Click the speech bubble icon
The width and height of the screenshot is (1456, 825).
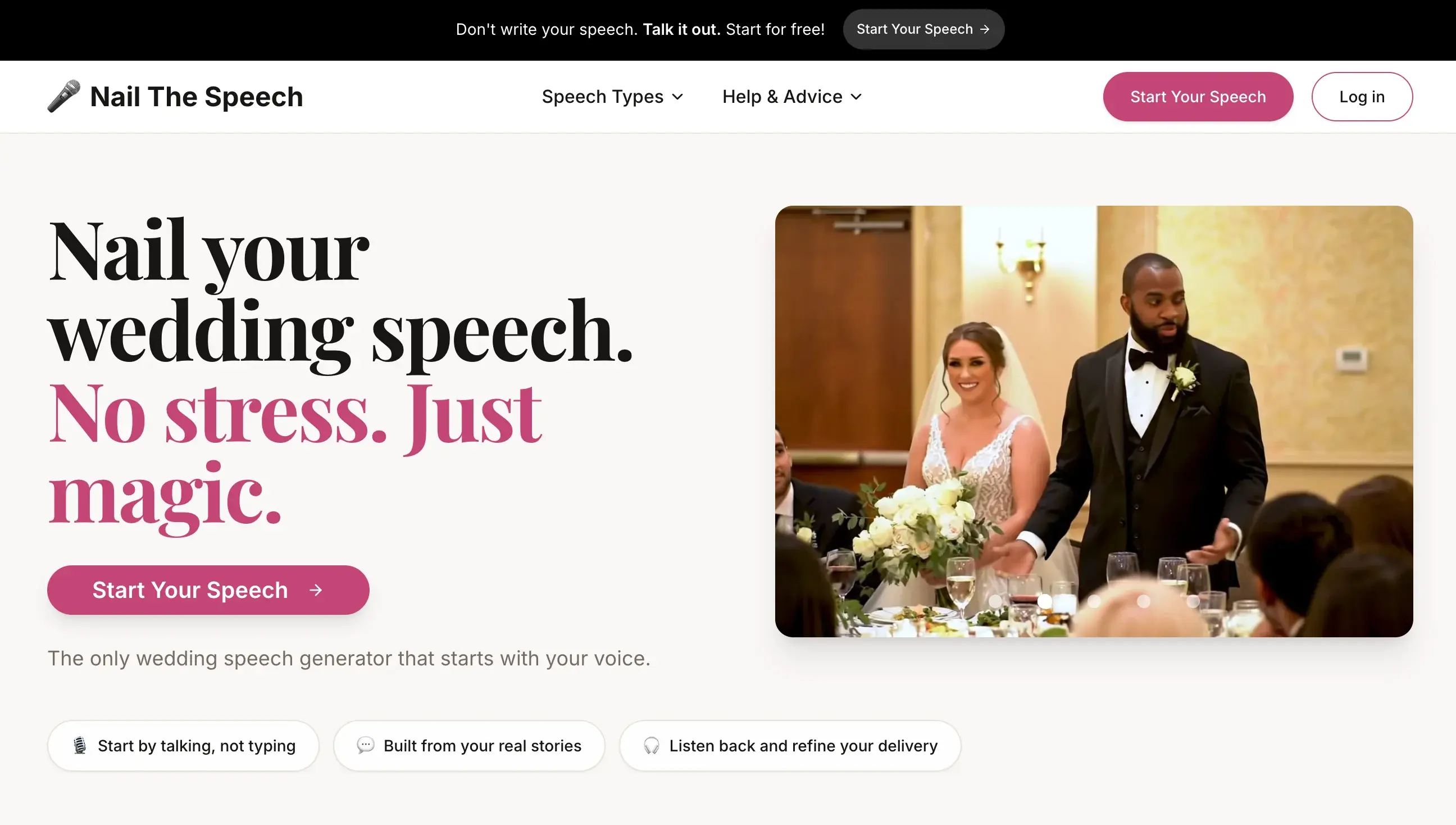365,746
